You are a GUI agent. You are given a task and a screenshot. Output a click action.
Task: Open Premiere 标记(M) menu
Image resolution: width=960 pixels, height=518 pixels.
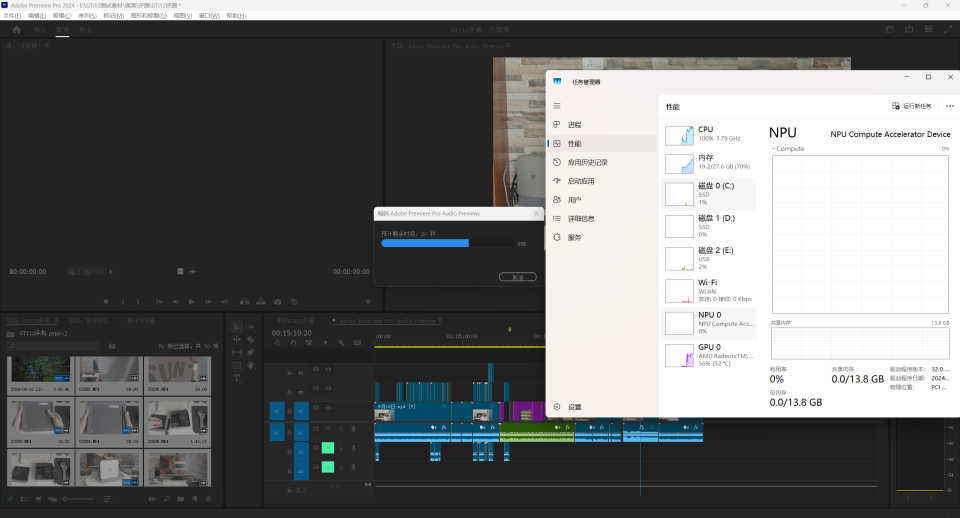[x=113, y=16]
